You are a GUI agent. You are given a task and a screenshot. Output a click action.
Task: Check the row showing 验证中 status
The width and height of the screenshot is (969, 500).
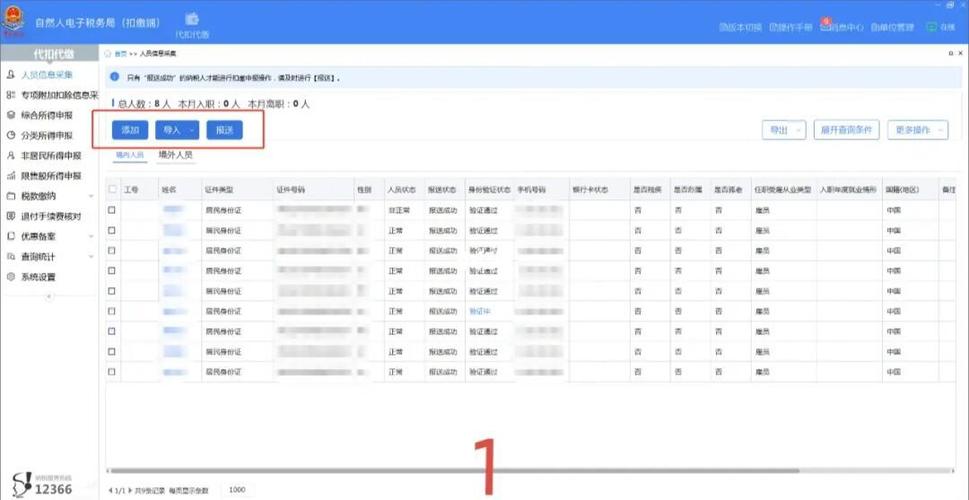pos(112,311)
